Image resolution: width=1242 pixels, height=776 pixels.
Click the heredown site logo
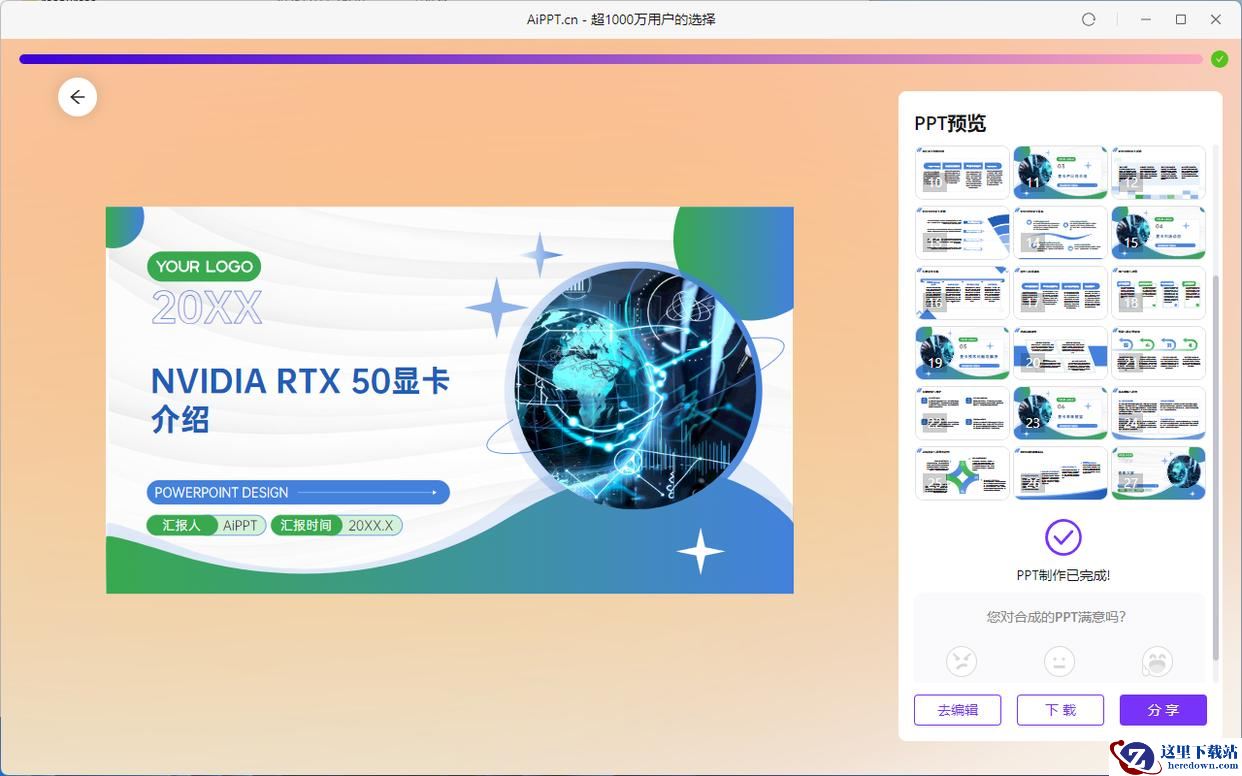(x=1174, y=755)
